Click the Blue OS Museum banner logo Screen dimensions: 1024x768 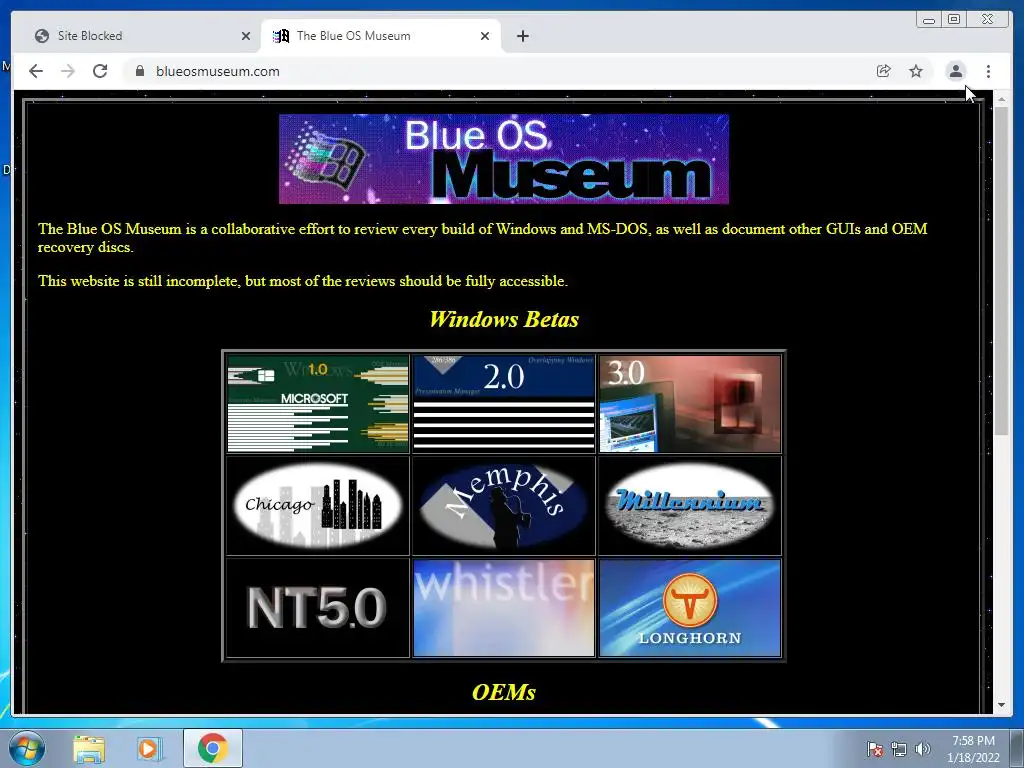(504, 159)
